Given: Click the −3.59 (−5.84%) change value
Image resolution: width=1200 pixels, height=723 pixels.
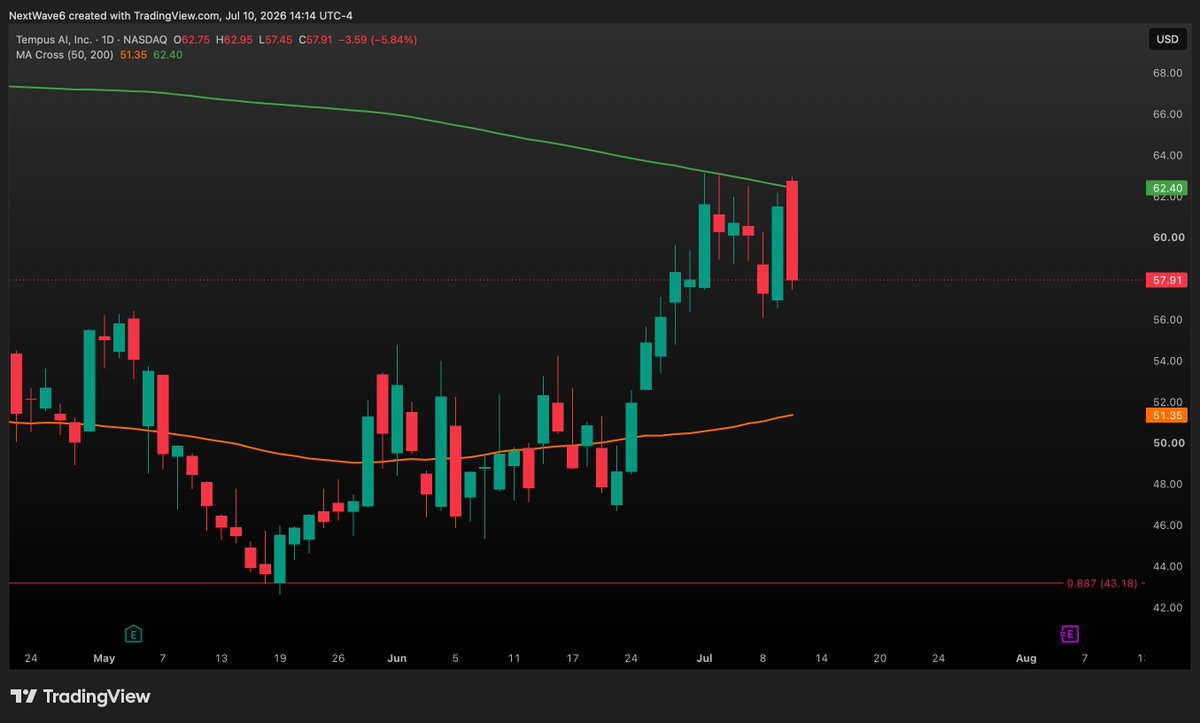Looking at the screenshot, I should tap(379, 40).
